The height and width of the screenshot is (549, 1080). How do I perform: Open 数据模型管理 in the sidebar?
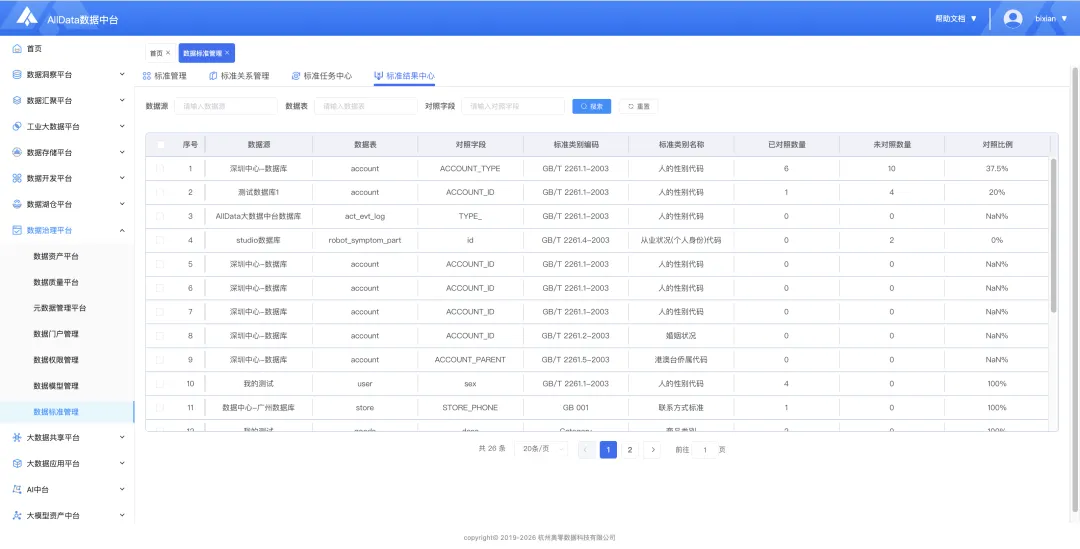coord(56,386)
